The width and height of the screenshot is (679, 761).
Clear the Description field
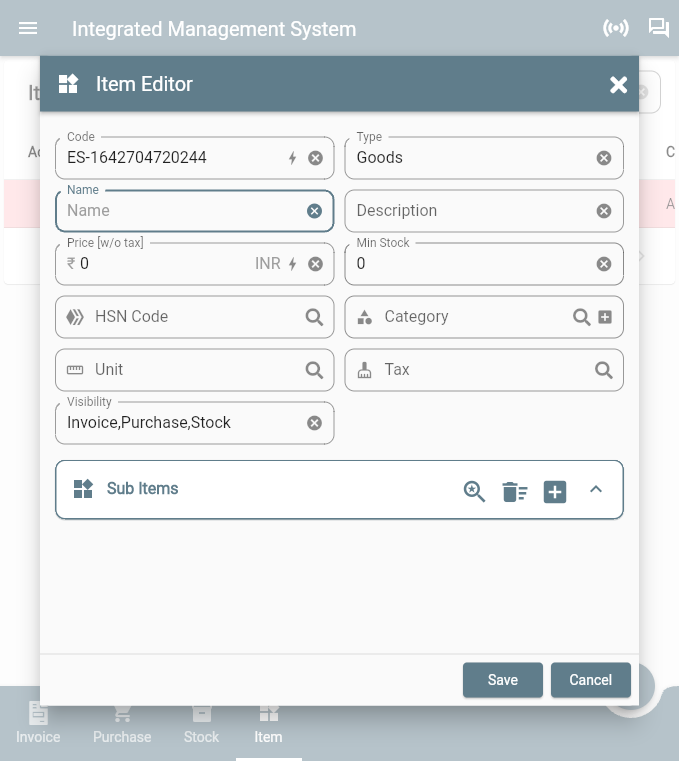pos(604,211)
